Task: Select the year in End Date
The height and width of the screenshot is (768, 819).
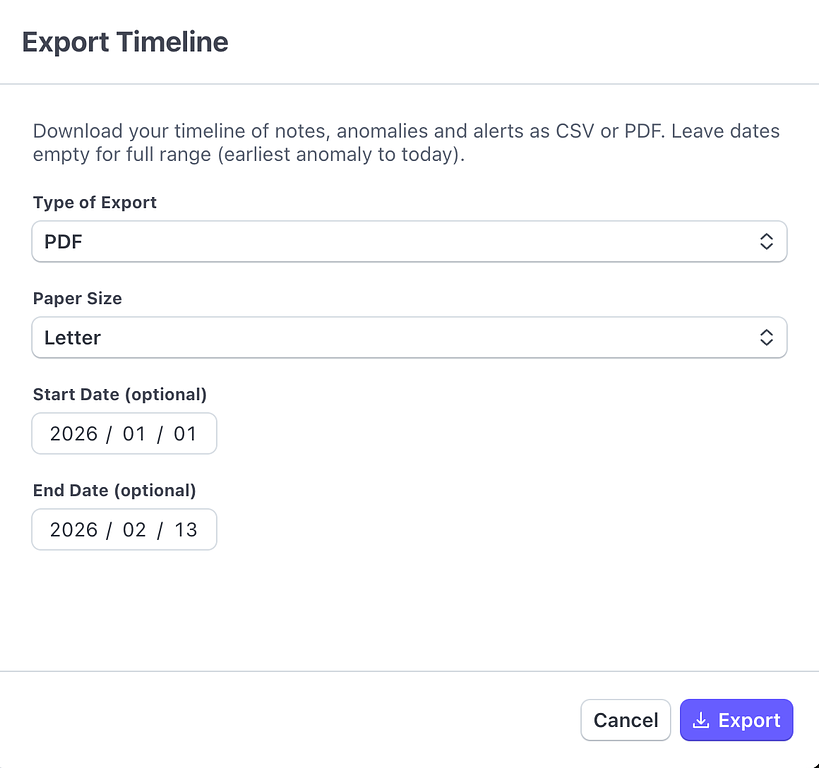Action: [x=73, y=530]
